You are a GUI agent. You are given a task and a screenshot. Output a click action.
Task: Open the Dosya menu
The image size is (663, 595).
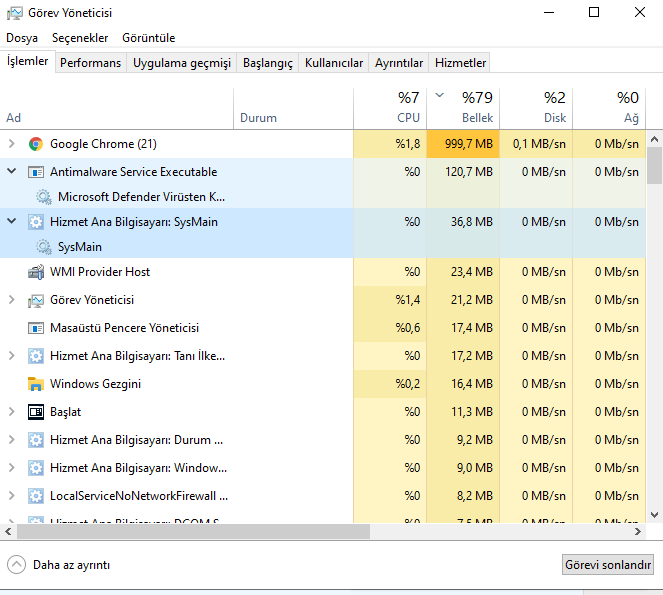22,38
